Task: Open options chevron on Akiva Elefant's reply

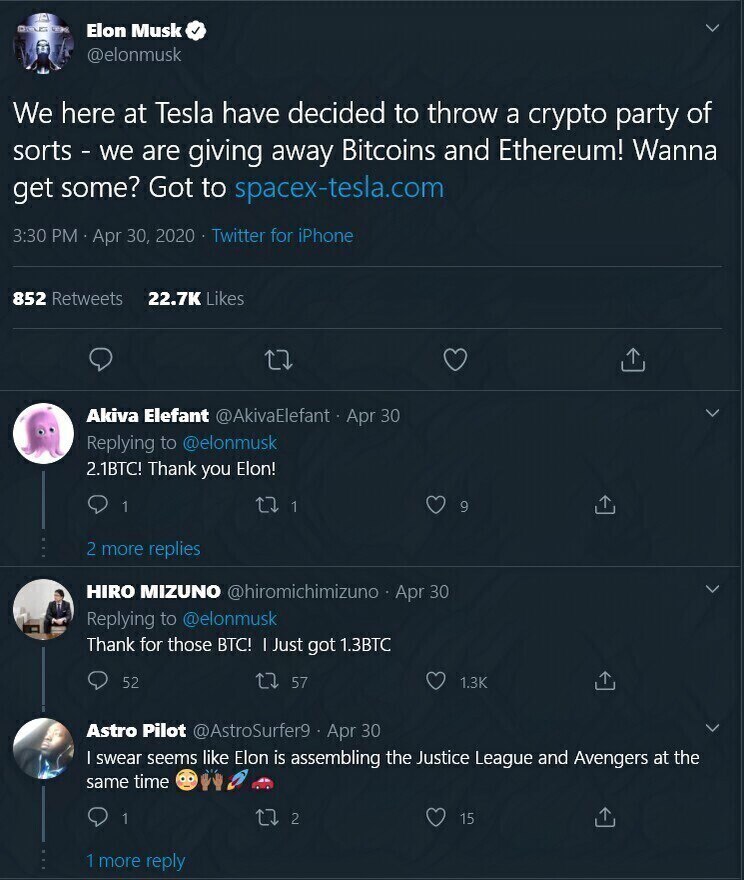Action: point(712,413)
